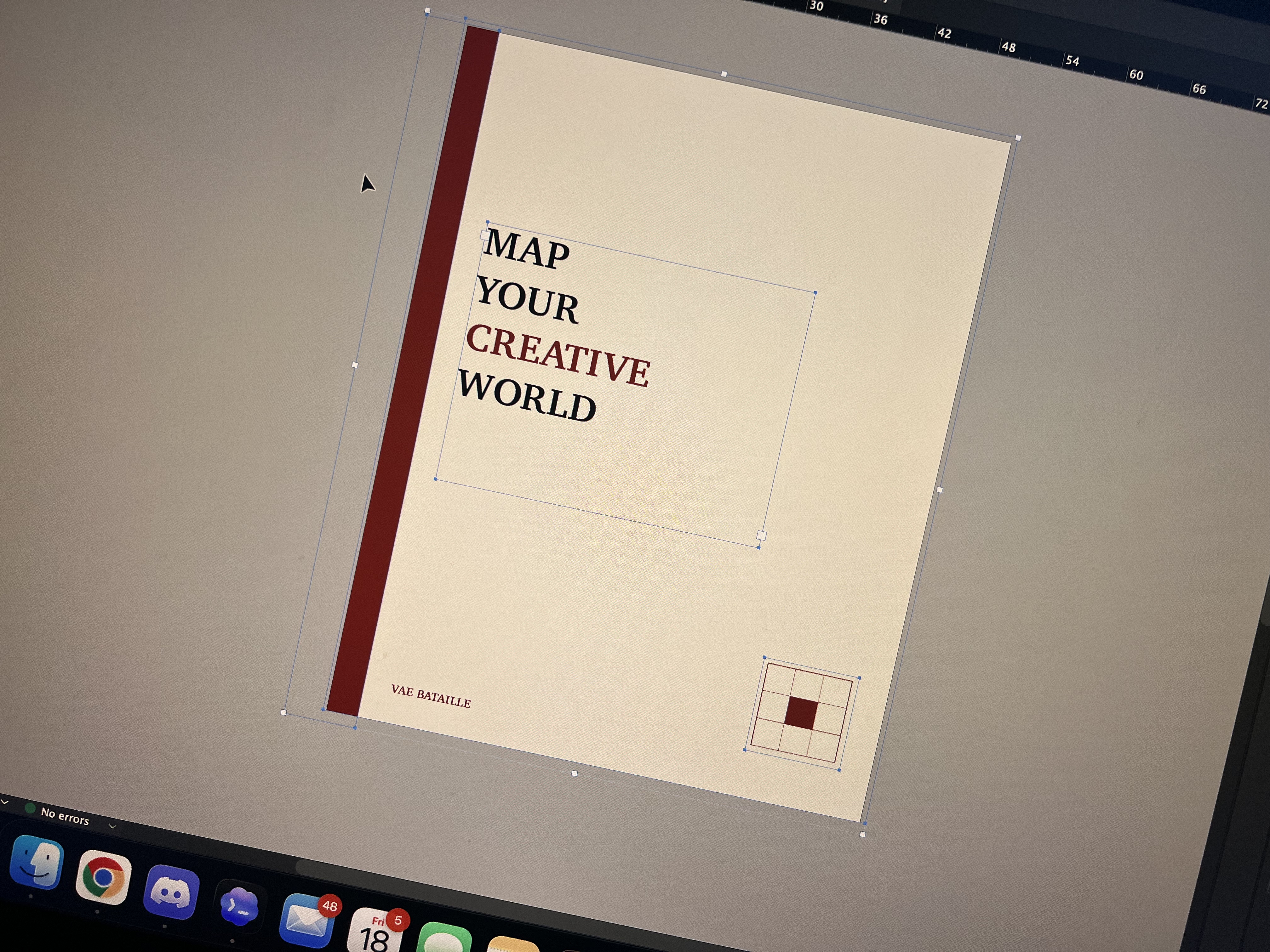Click the selection's bottom-right corner handle
The height and width of the screenshot is (952, 1270).
pos(862,834)
